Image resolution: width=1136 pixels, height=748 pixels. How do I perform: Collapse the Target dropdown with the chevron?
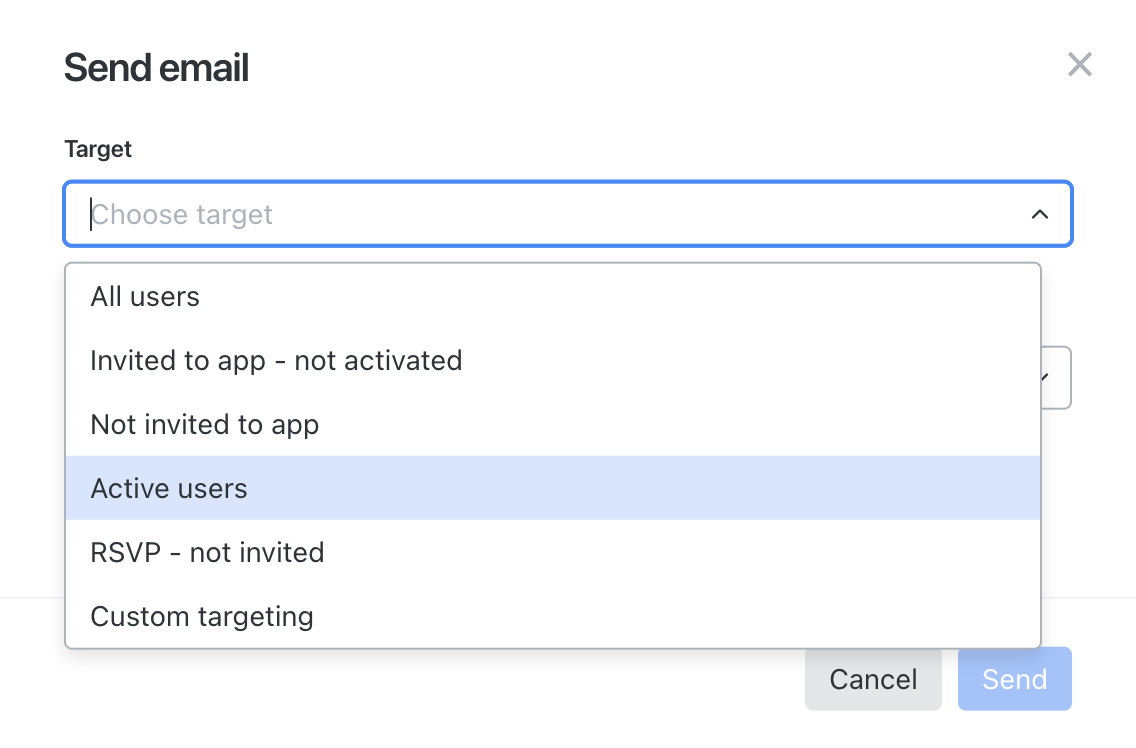click(x=1040, y=215)
